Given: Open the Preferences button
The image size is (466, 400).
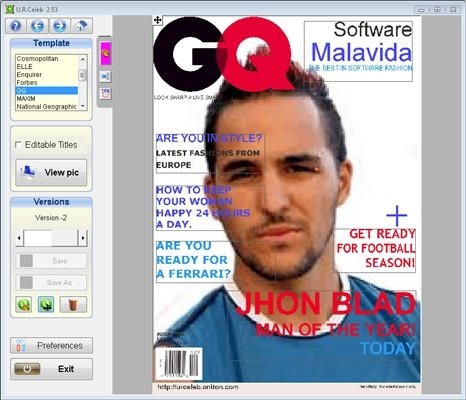Looking at the screenshot, I should coord(51,345).
